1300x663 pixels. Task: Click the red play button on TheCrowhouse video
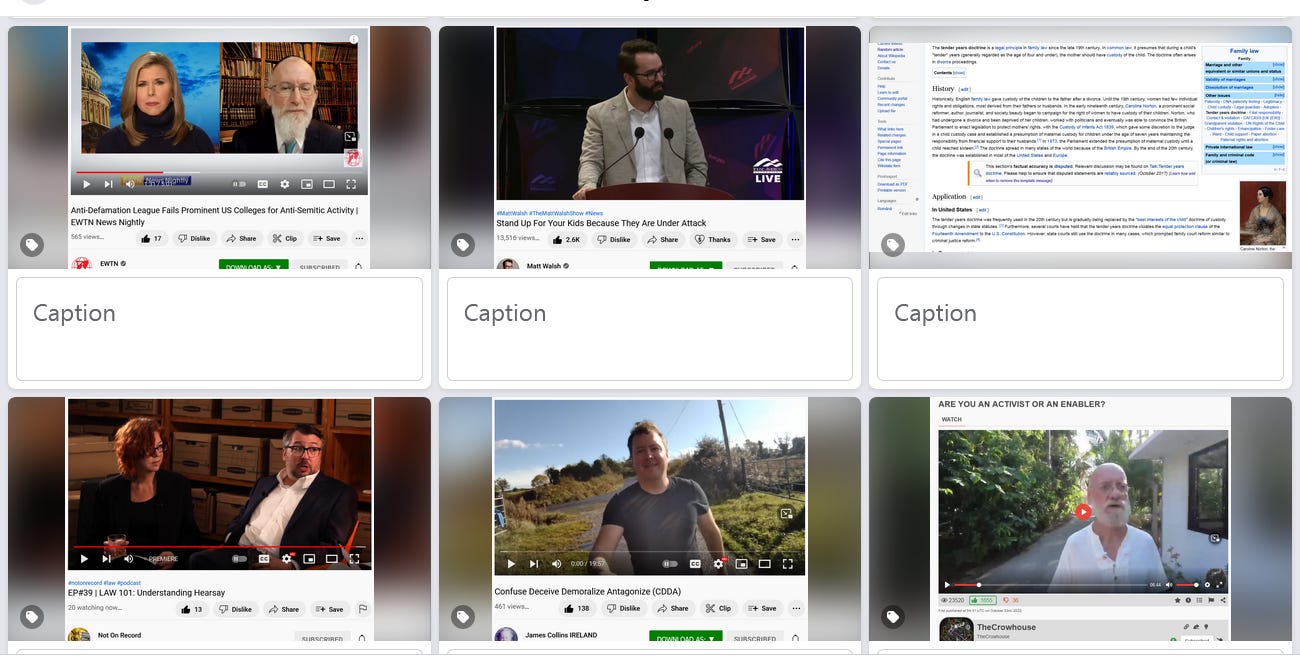1083,511
